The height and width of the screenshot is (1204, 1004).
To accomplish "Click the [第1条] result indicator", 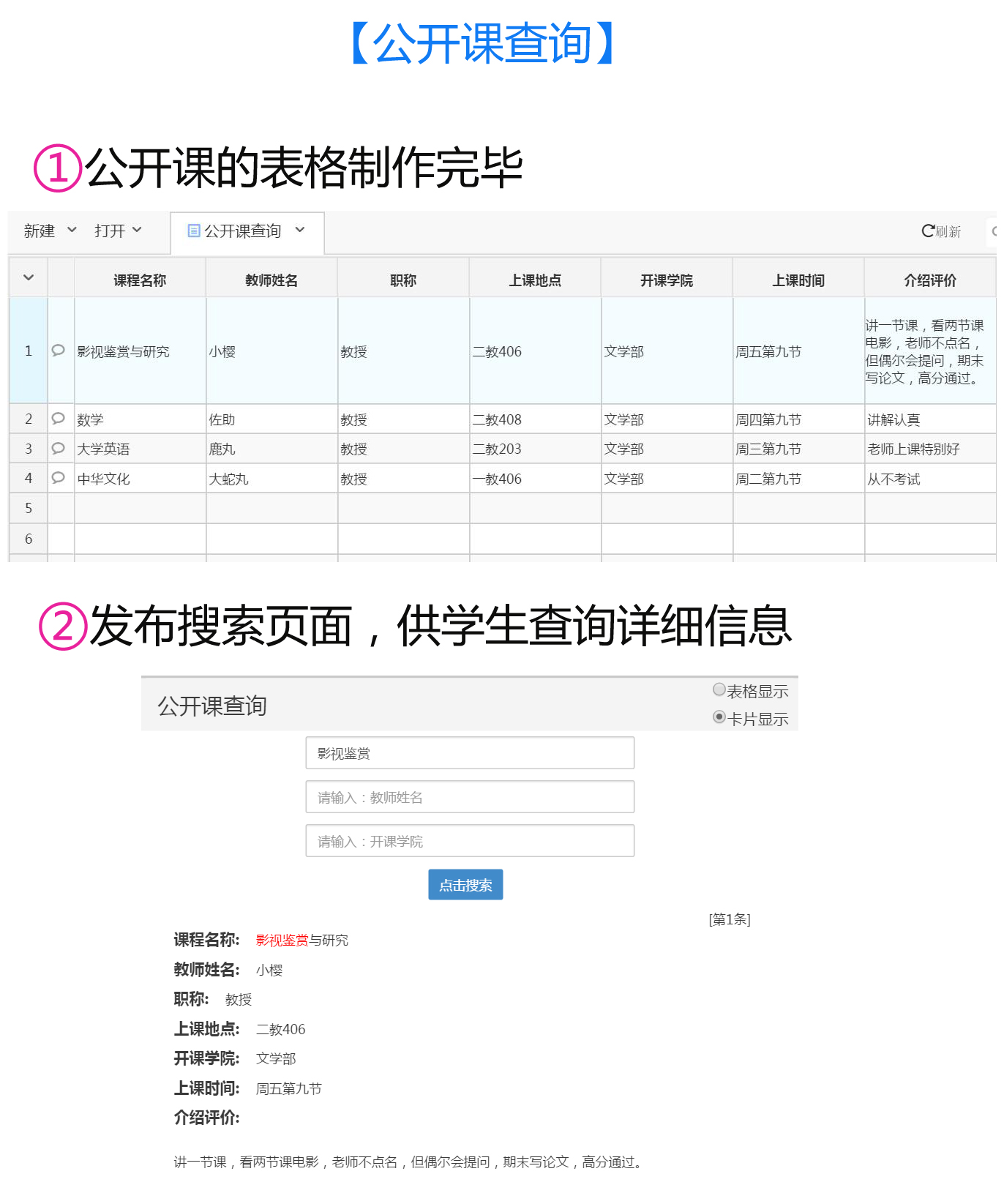I will point(730,919).
